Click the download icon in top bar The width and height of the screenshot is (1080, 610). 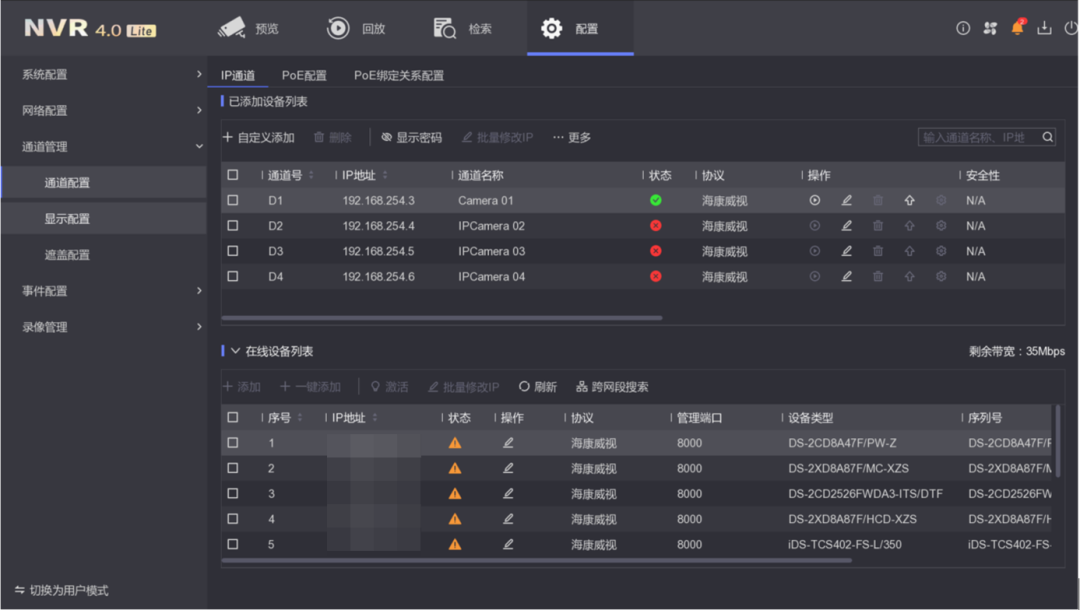(1044, 28)
